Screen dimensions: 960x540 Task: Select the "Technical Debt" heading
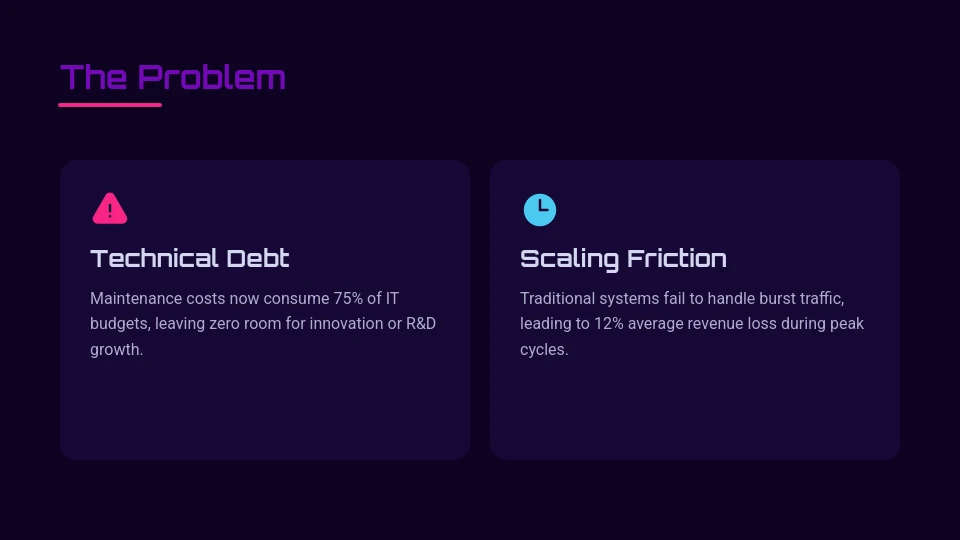point(190,258)
